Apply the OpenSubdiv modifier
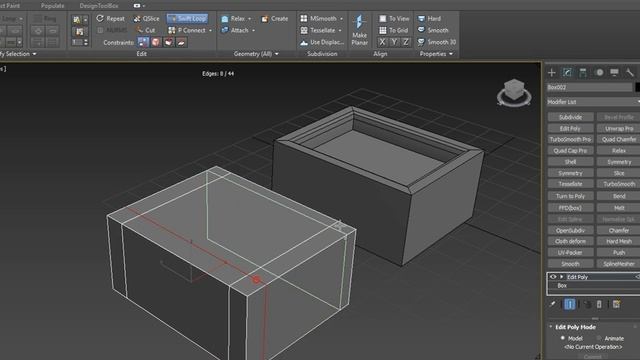The height and width of the screenshot is (360, 640). point(570,230)
